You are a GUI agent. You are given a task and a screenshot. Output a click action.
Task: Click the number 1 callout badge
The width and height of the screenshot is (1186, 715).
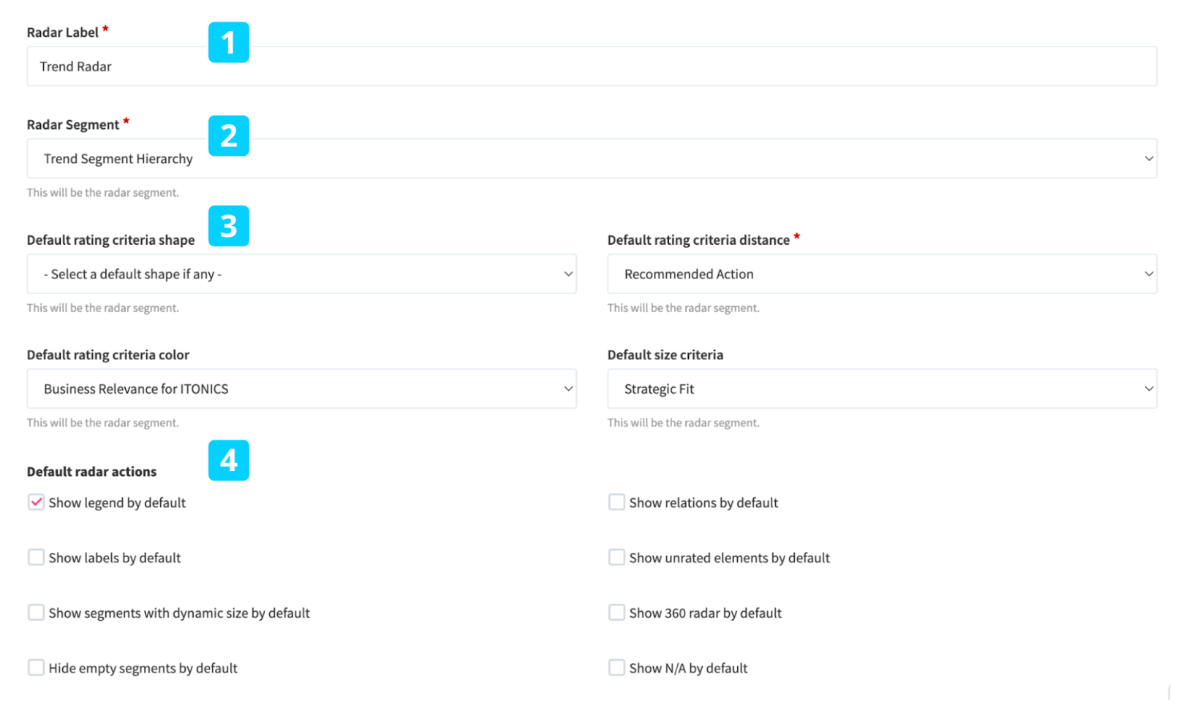pos(228,43)
